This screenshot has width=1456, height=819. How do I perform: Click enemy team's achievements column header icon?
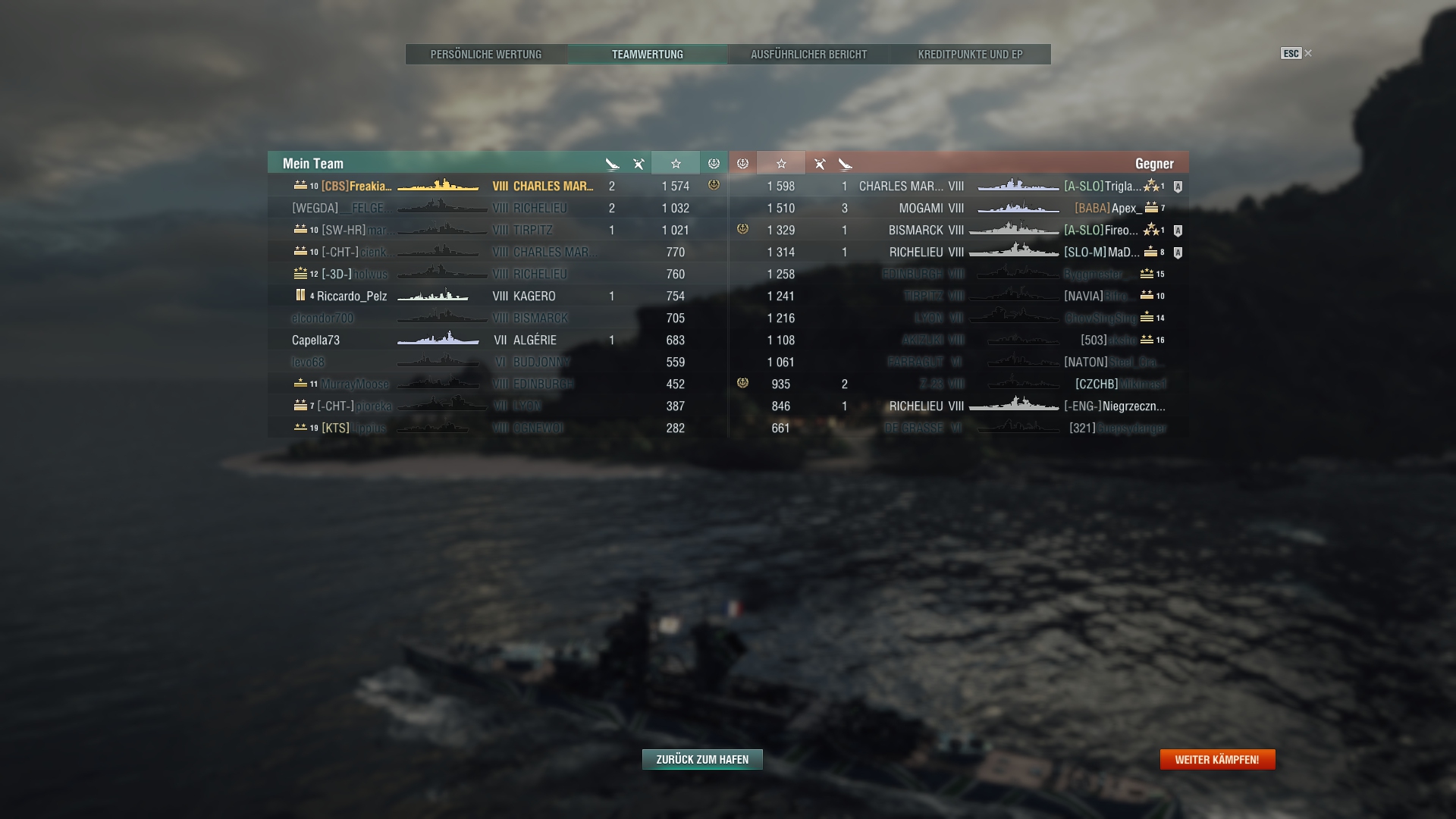tap(743, 163)
